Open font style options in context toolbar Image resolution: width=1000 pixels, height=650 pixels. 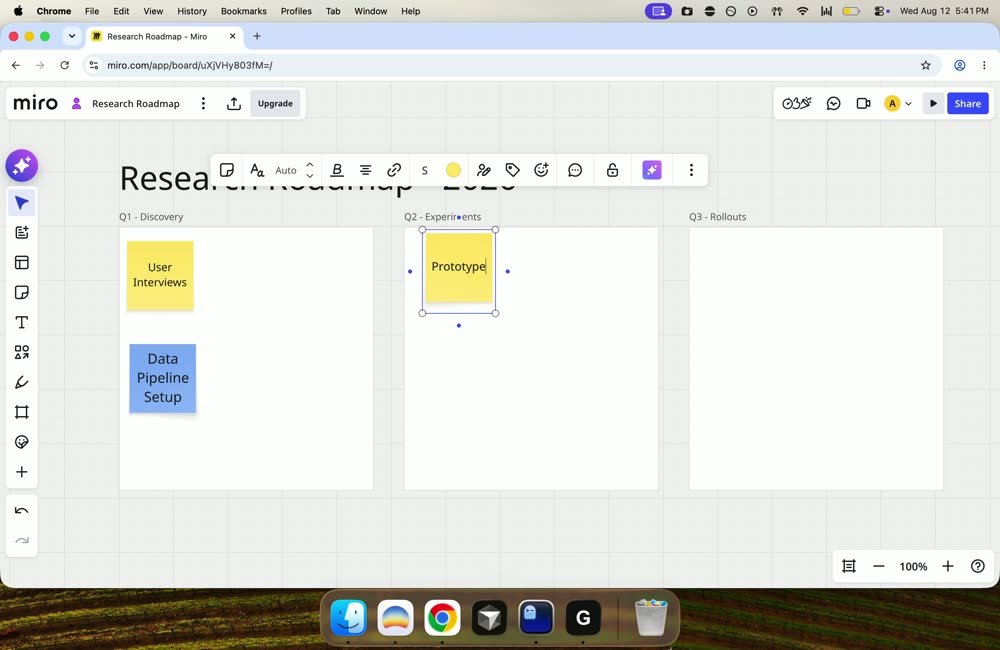(257, 170)
